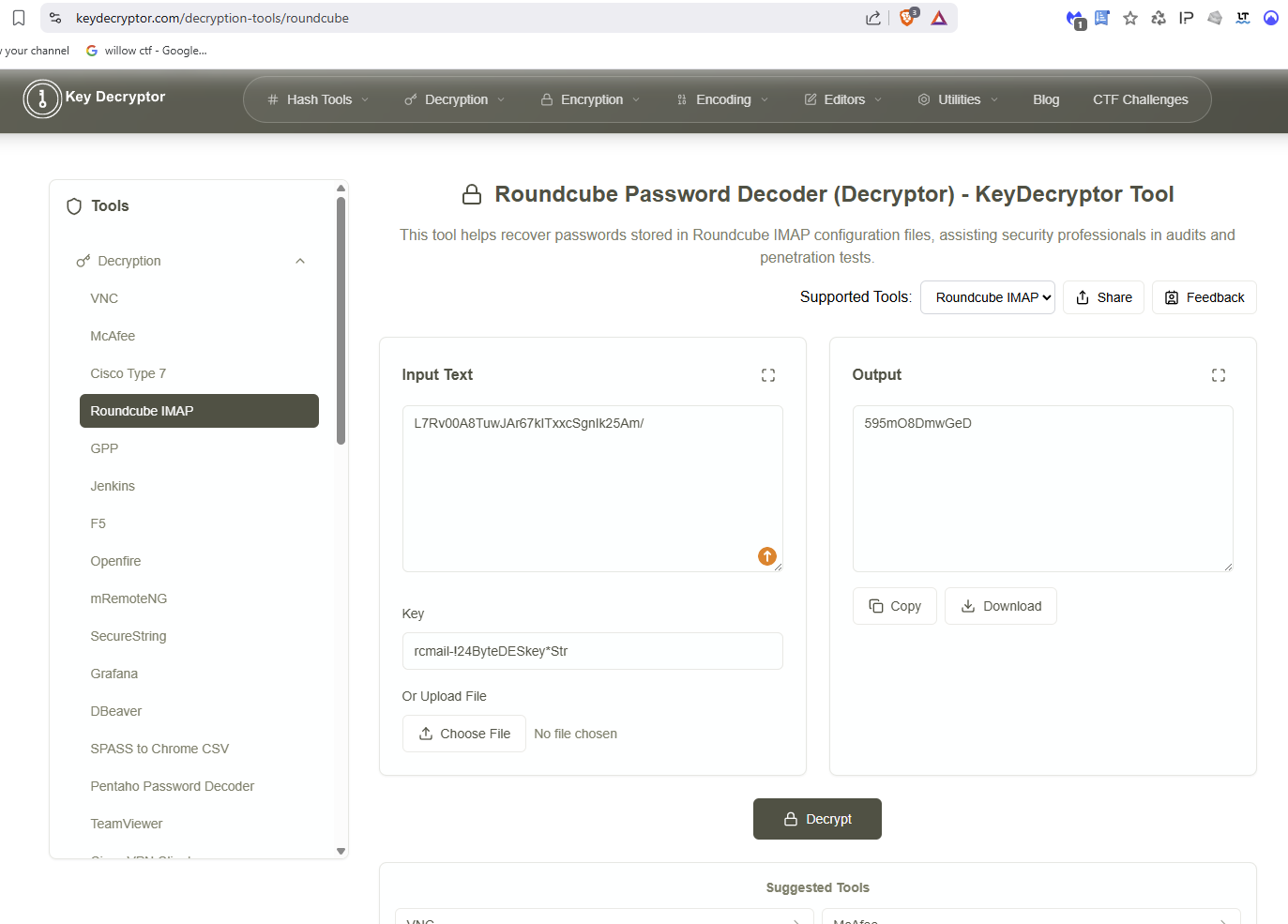Expand Output panel to fullscreen

pos(1219,375)
